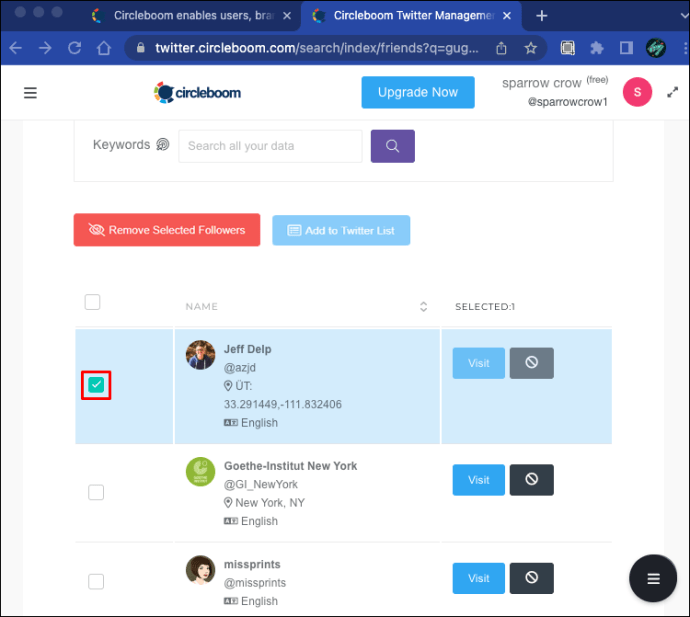Click missprints' profile picture
Image resolution: width=690 pixels, height=617 pixels.
point(201,570)
